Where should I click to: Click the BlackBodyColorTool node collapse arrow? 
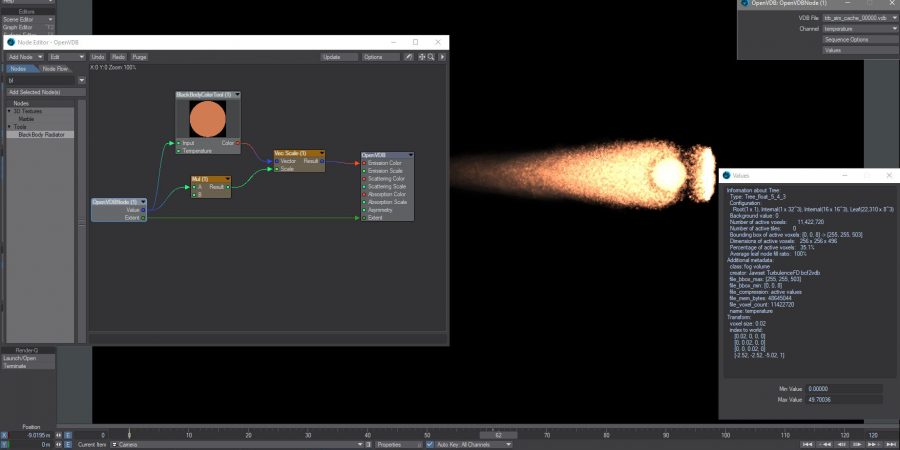pyautogui.click(x=236, y=94)
